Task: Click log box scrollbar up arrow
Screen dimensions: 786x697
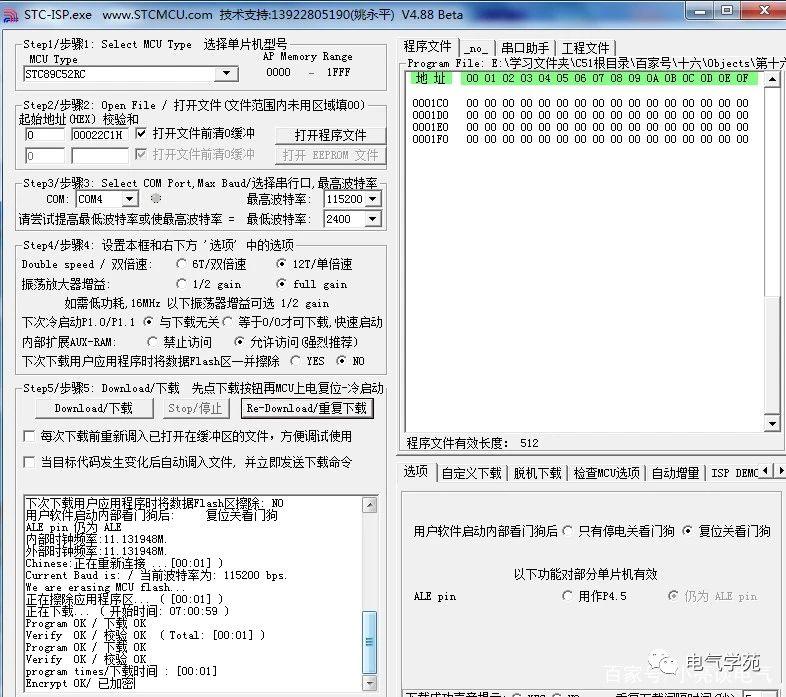Action: (x=369, y=505)
